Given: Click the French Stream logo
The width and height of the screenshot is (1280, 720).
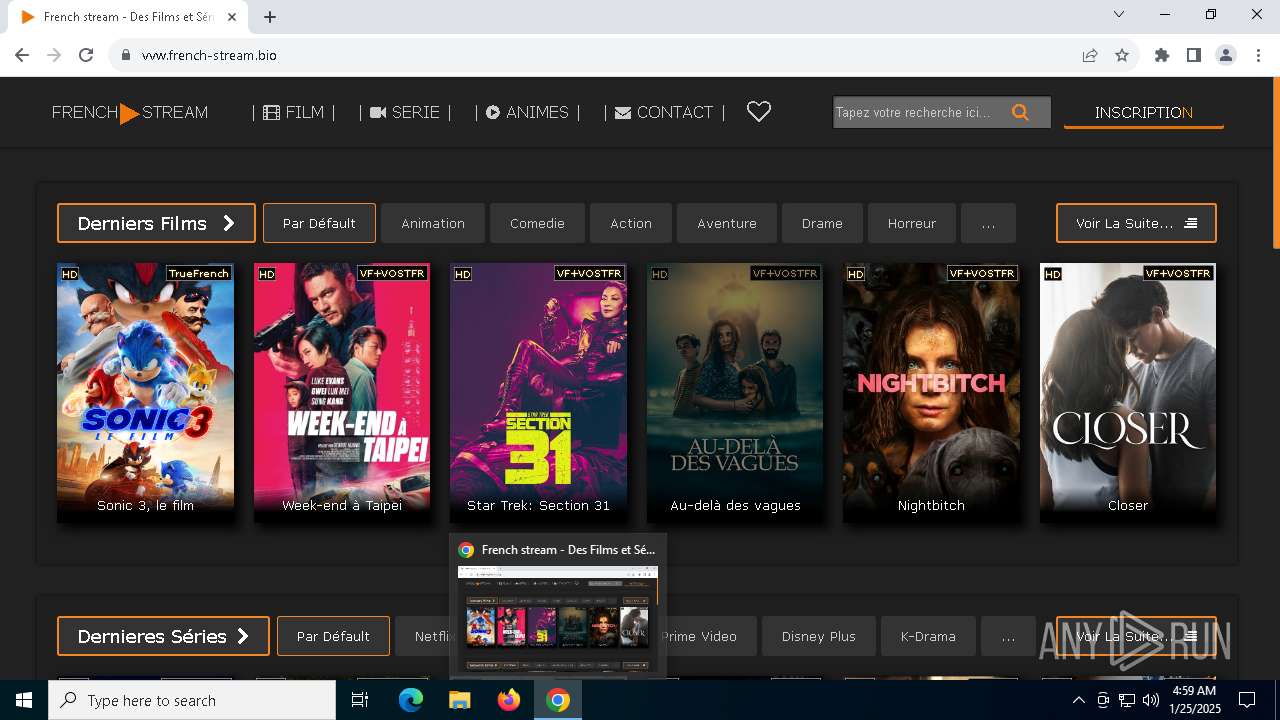Looking at the screenshot, I should 130,113.
